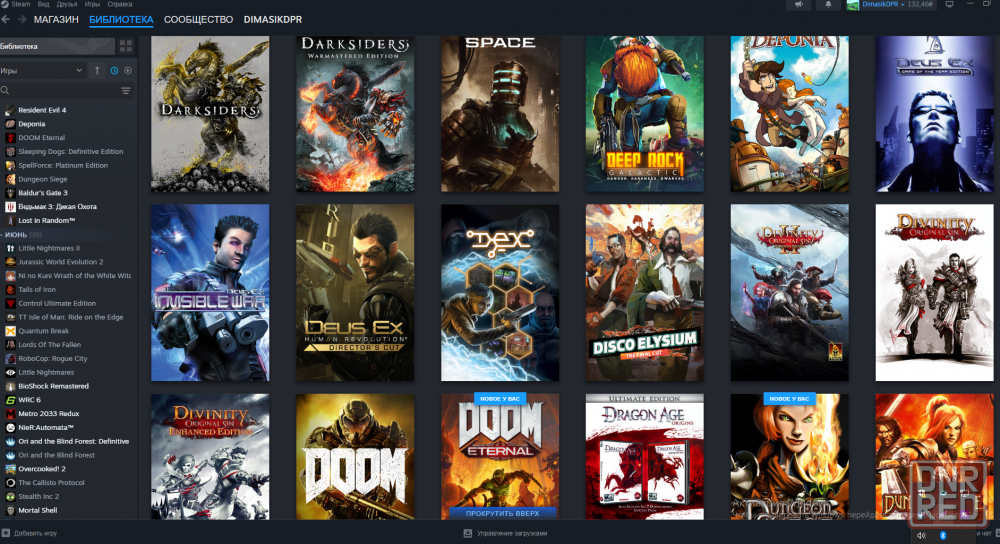Open the grid collections view icon
Viewport: 1000px width, 544px height.
tap(126, 46)
